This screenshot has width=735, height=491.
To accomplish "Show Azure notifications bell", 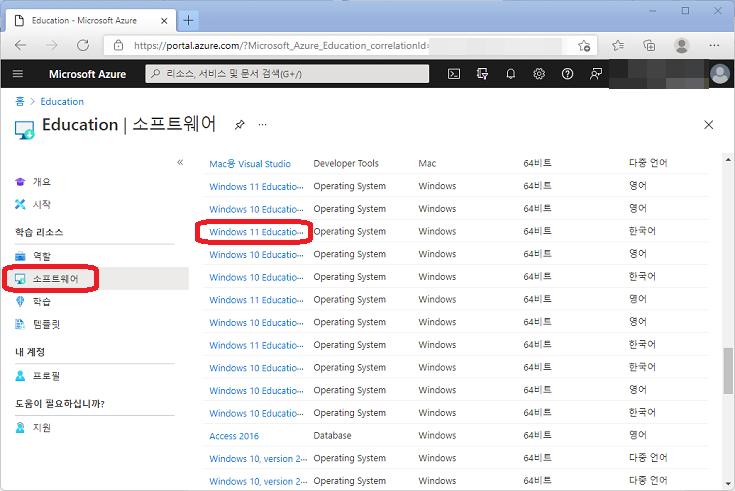I will coord(510,74).
